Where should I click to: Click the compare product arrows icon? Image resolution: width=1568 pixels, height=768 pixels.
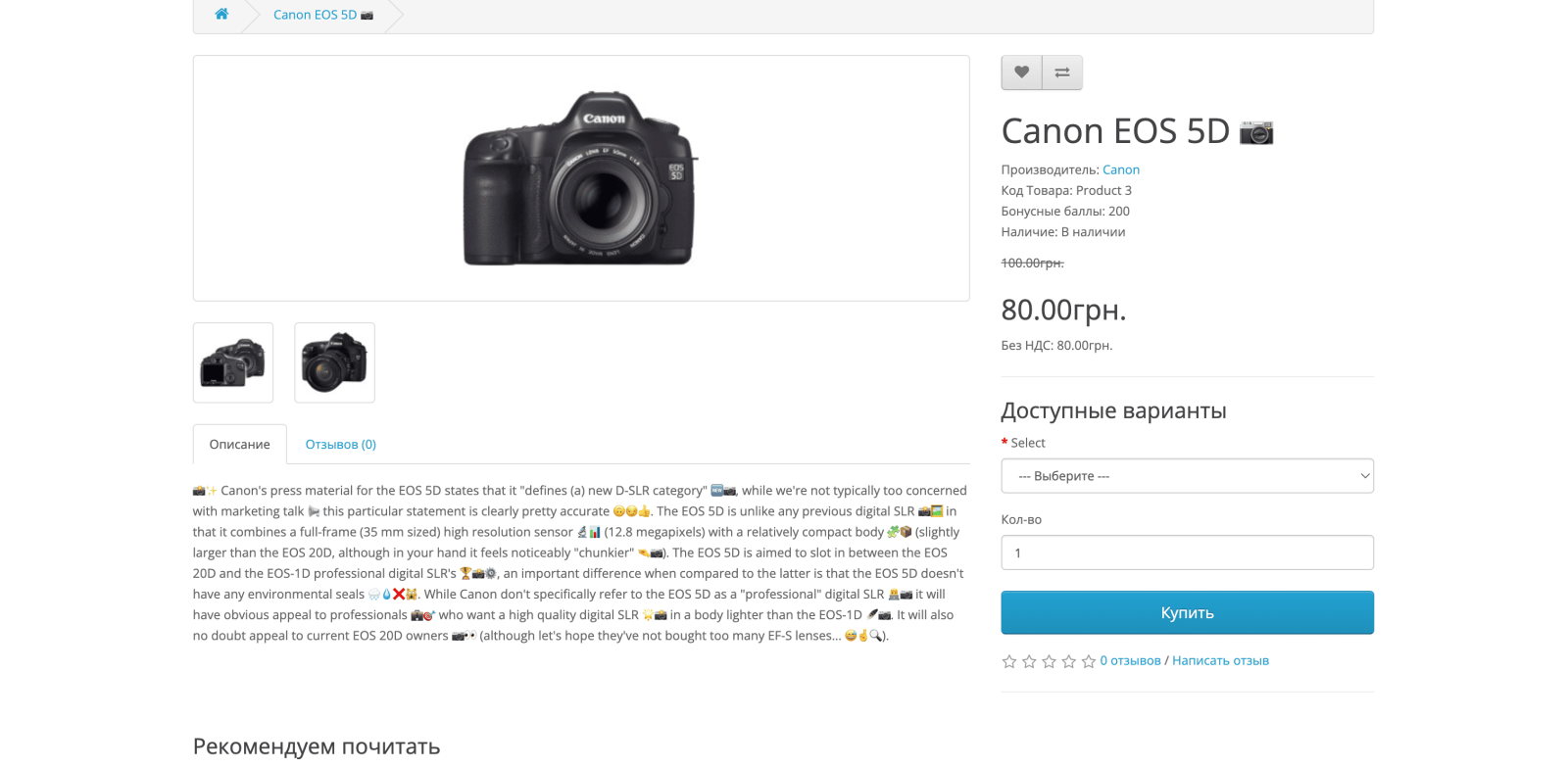tap(1062, 72)
